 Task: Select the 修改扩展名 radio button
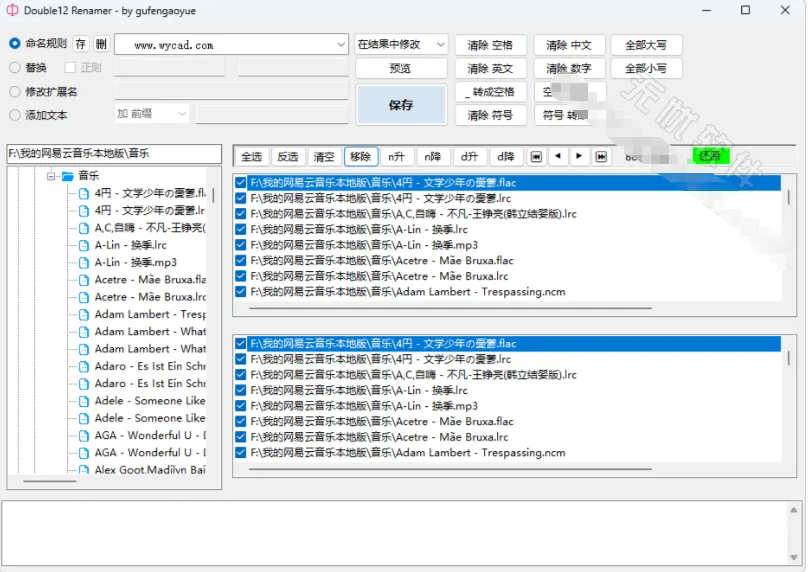[x=15, y=91]
